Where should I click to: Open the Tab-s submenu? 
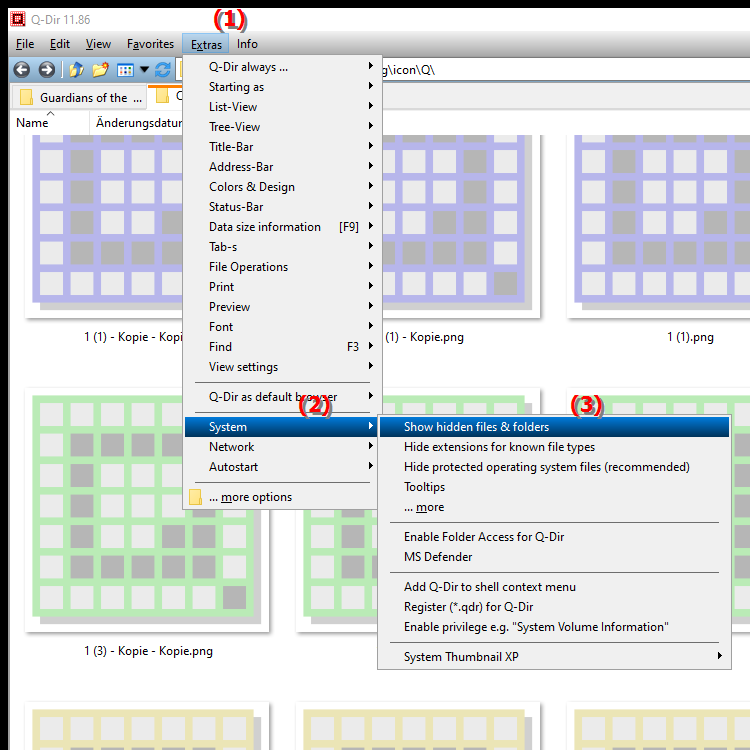[x=282, y=247]
